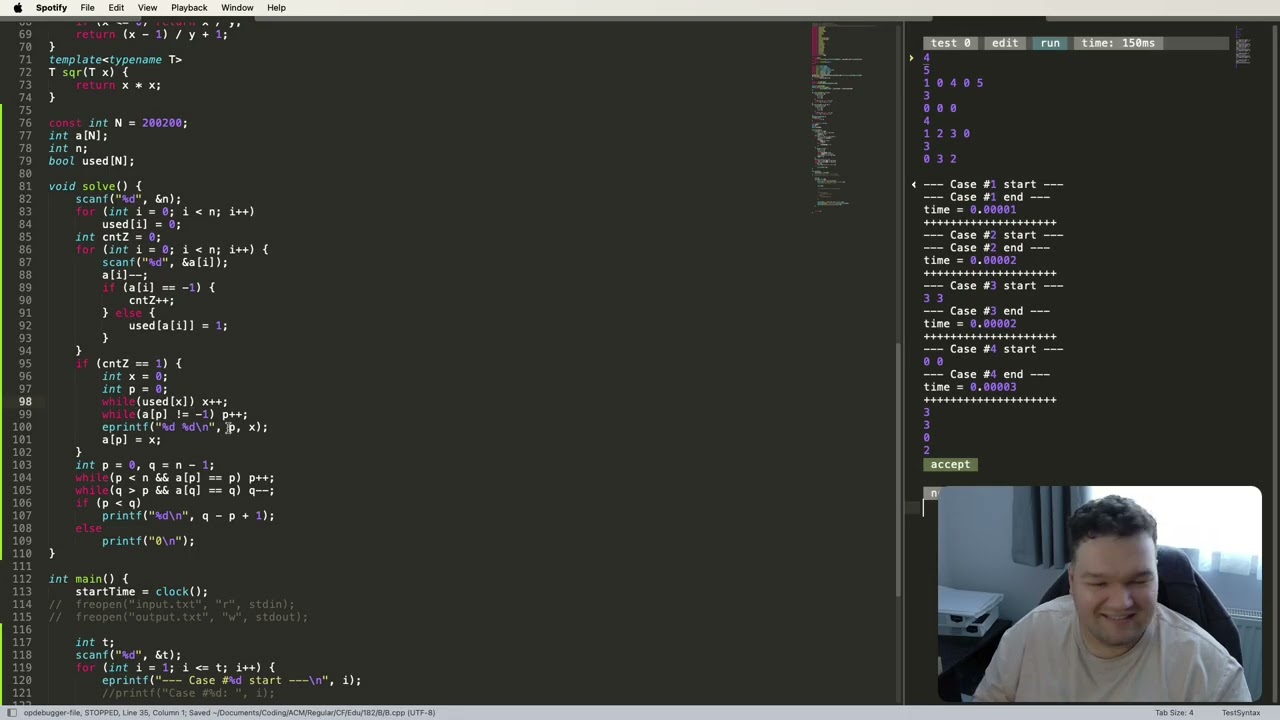This screenshot has width=1280, height=720.
Task: Open the Apple menu
Action: [17, 8]
